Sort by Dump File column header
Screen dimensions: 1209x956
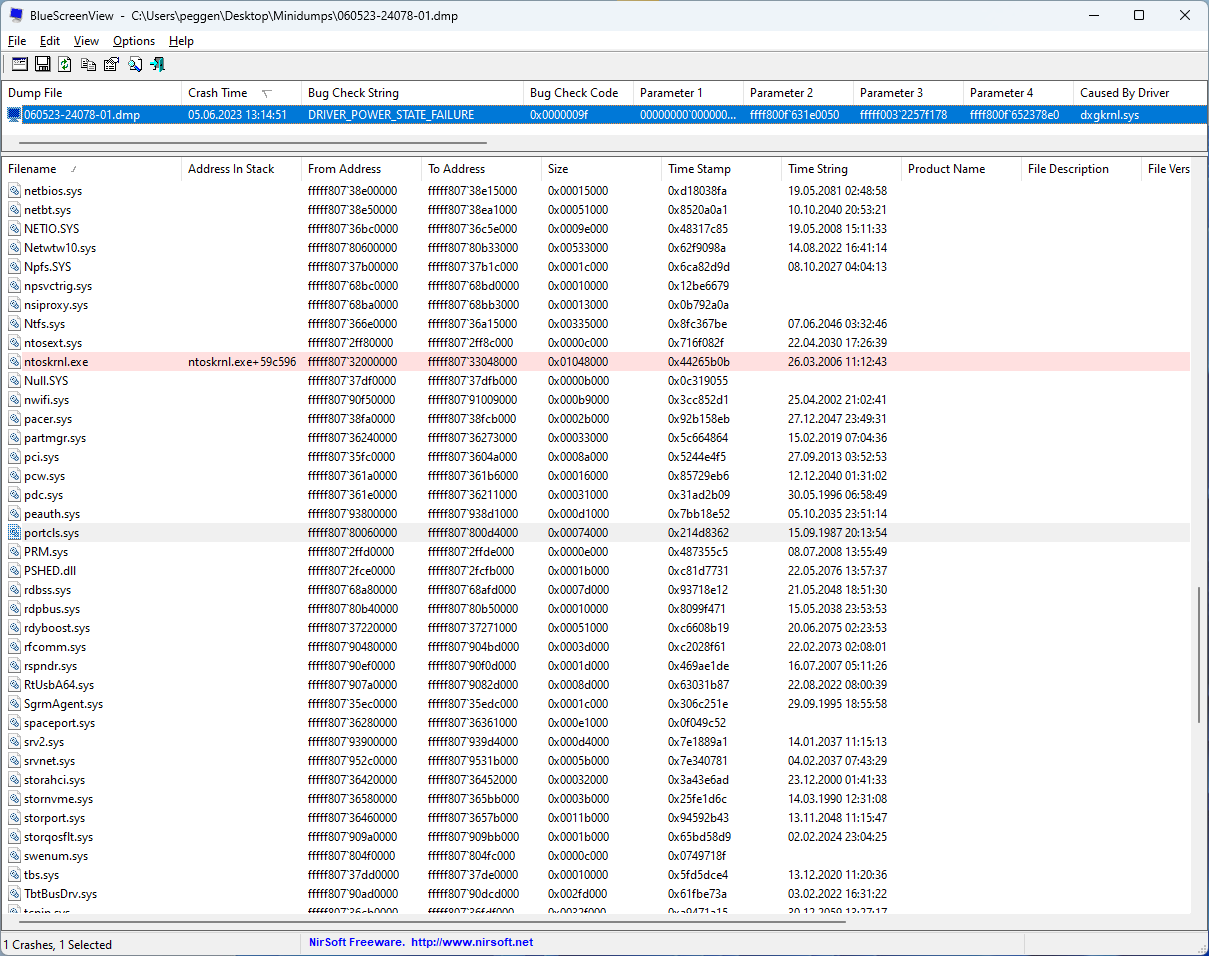[92, 93]
